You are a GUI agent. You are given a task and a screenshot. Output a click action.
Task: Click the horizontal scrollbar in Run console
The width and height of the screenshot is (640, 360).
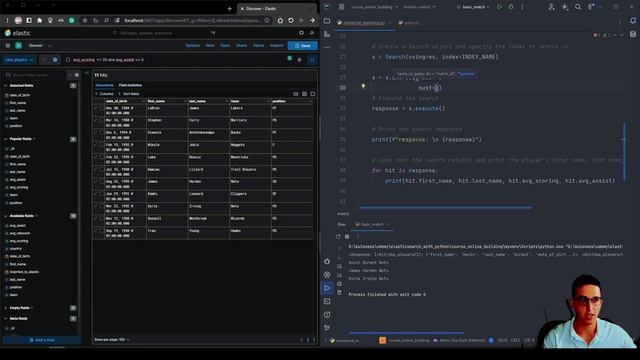click(x=407, y=333)
